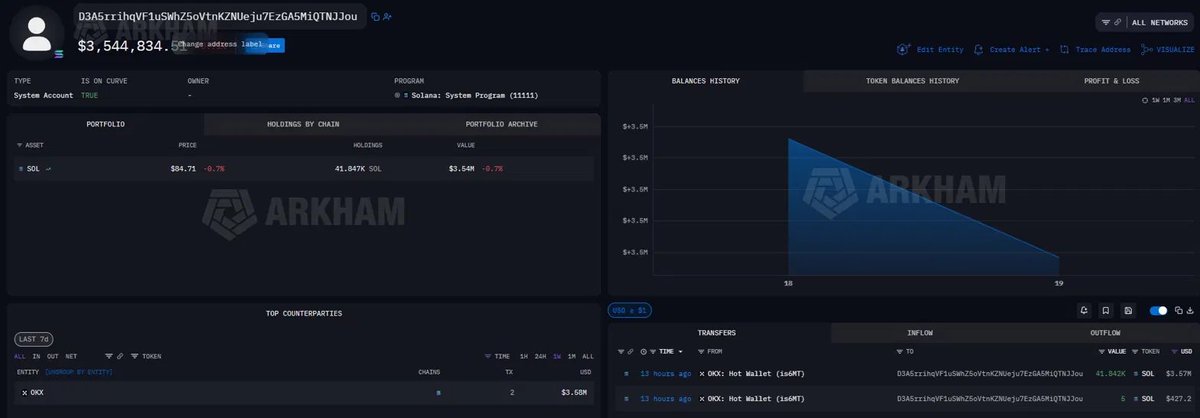Select 1W chart range
The width and height of the screenshot is (1200, 418).
1156,100
